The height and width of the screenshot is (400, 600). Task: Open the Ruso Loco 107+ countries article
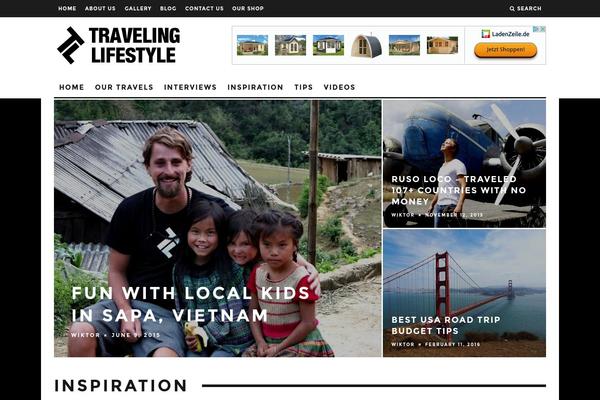click(459, 190)
